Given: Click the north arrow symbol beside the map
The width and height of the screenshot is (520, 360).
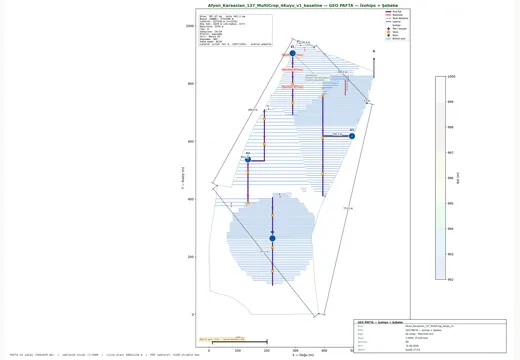Looking at the screenshot, I should tap(374, 68).
